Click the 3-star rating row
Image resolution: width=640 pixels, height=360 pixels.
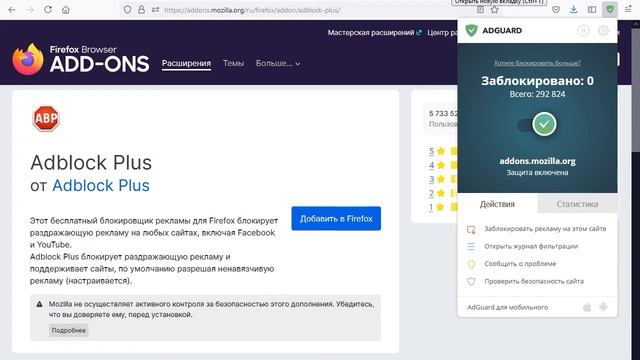443,179
